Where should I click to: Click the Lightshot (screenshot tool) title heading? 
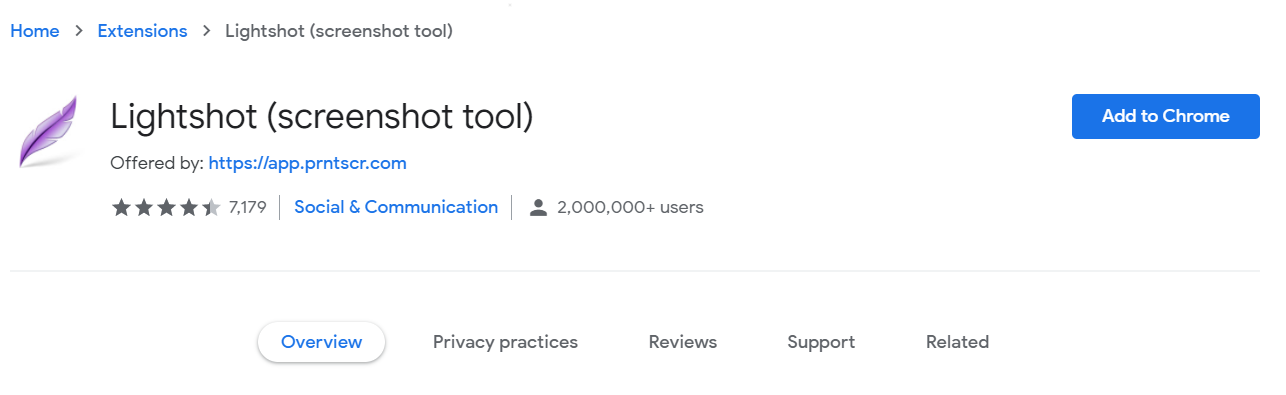point(322,117)
